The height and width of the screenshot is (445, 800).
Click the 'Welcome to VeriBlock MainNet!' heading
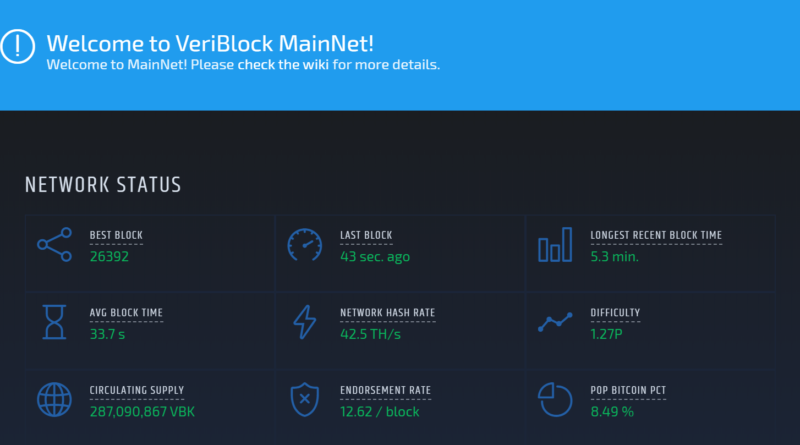[x=210, y=43]
